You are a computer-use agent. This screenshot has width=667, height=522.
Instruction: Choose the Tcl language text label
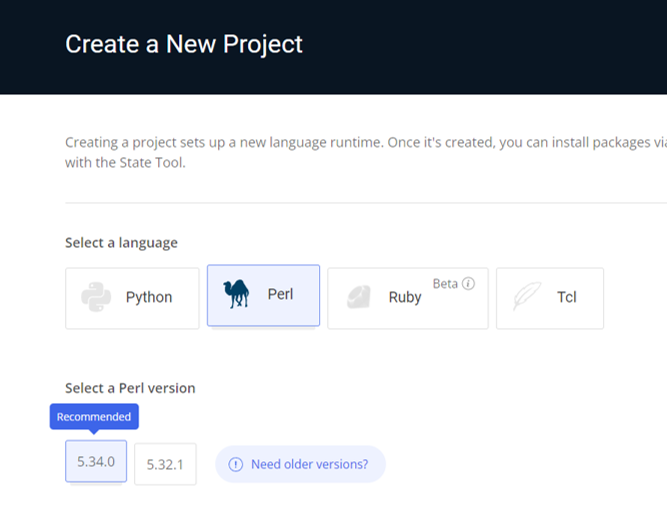[567, 297]
